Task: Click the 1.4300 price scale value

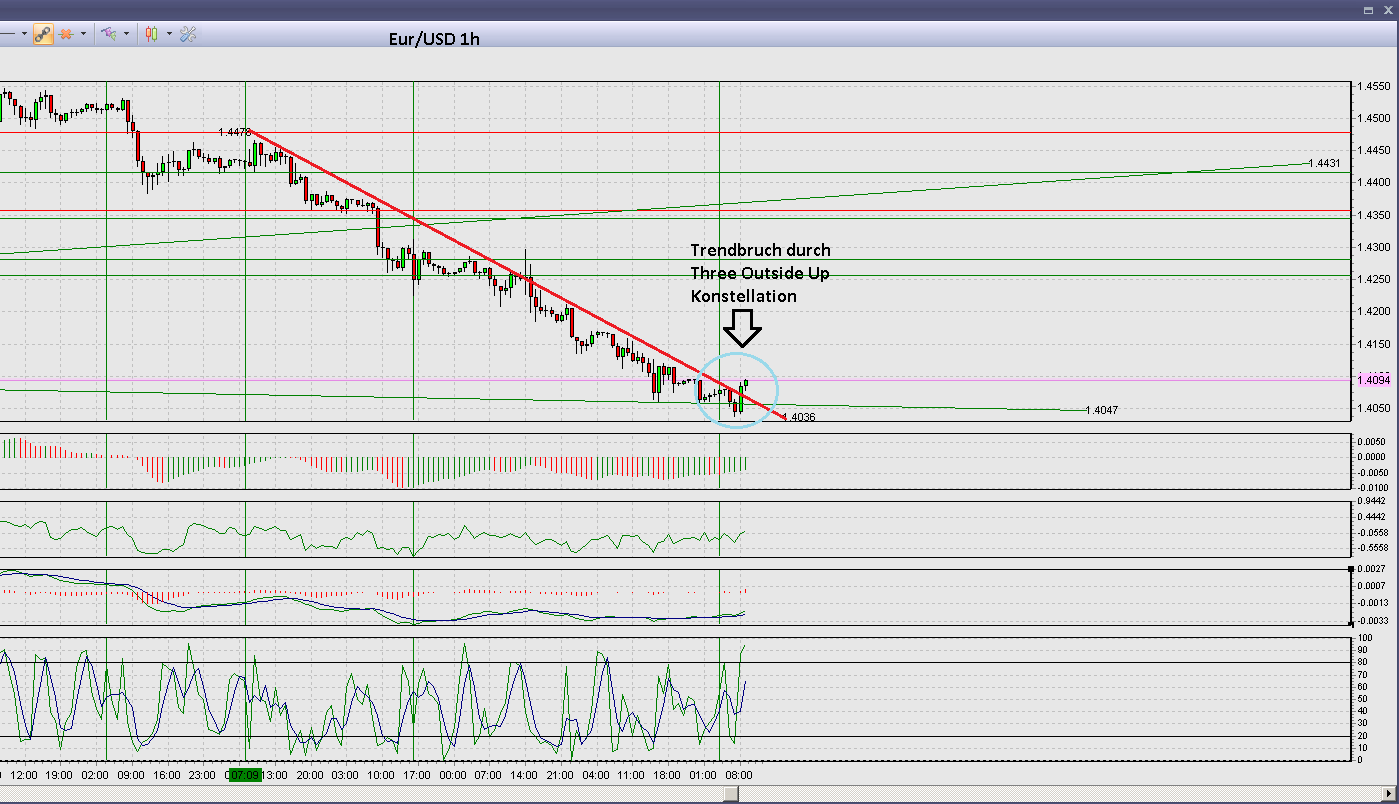Action: [x=1372, y=247]
